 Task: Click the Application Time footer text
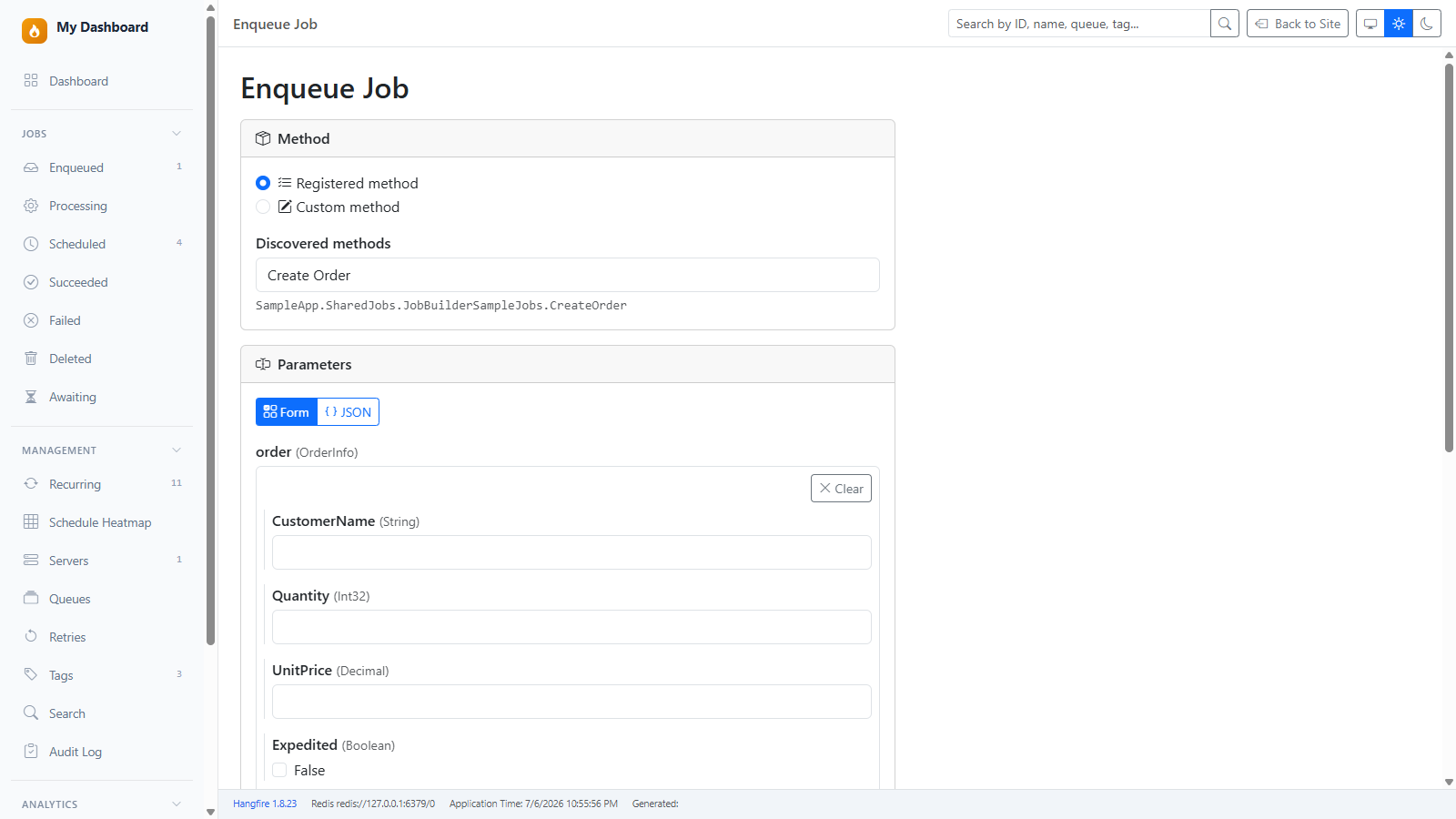[533, 804]
